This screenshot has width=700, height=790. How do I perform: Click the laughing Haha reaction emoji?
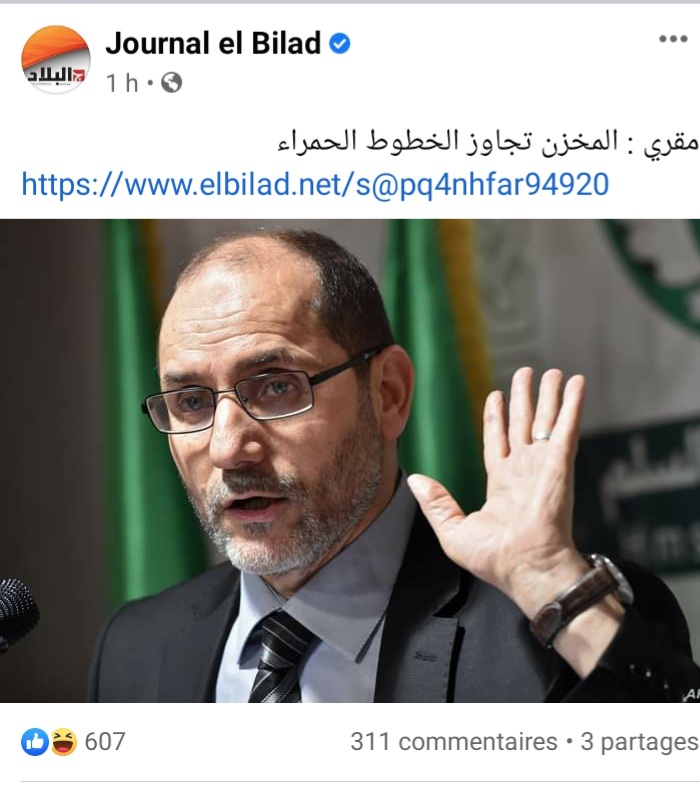(x=63, y=742)
